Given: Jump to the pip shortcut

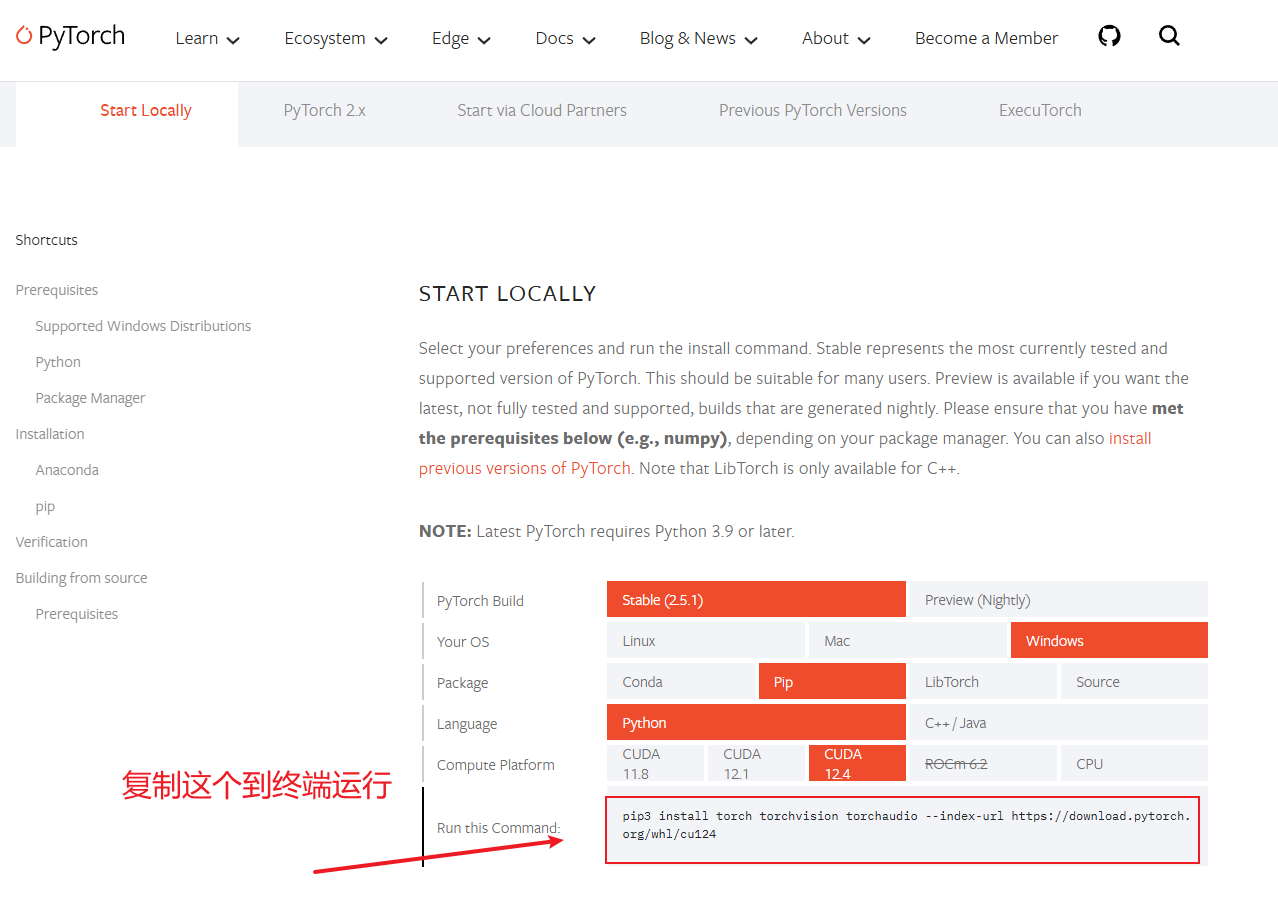Looking at the screenshot, I should 45,507.
